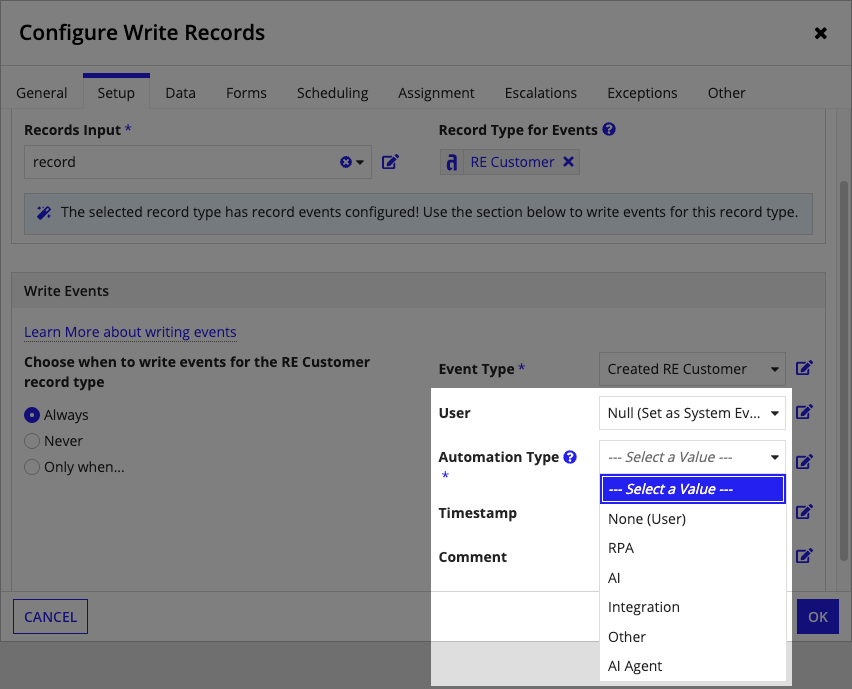Image resolution: width=852 pixels, height=689 pixels.
Task: Select the Never radio button
Action: pos(32,441)
